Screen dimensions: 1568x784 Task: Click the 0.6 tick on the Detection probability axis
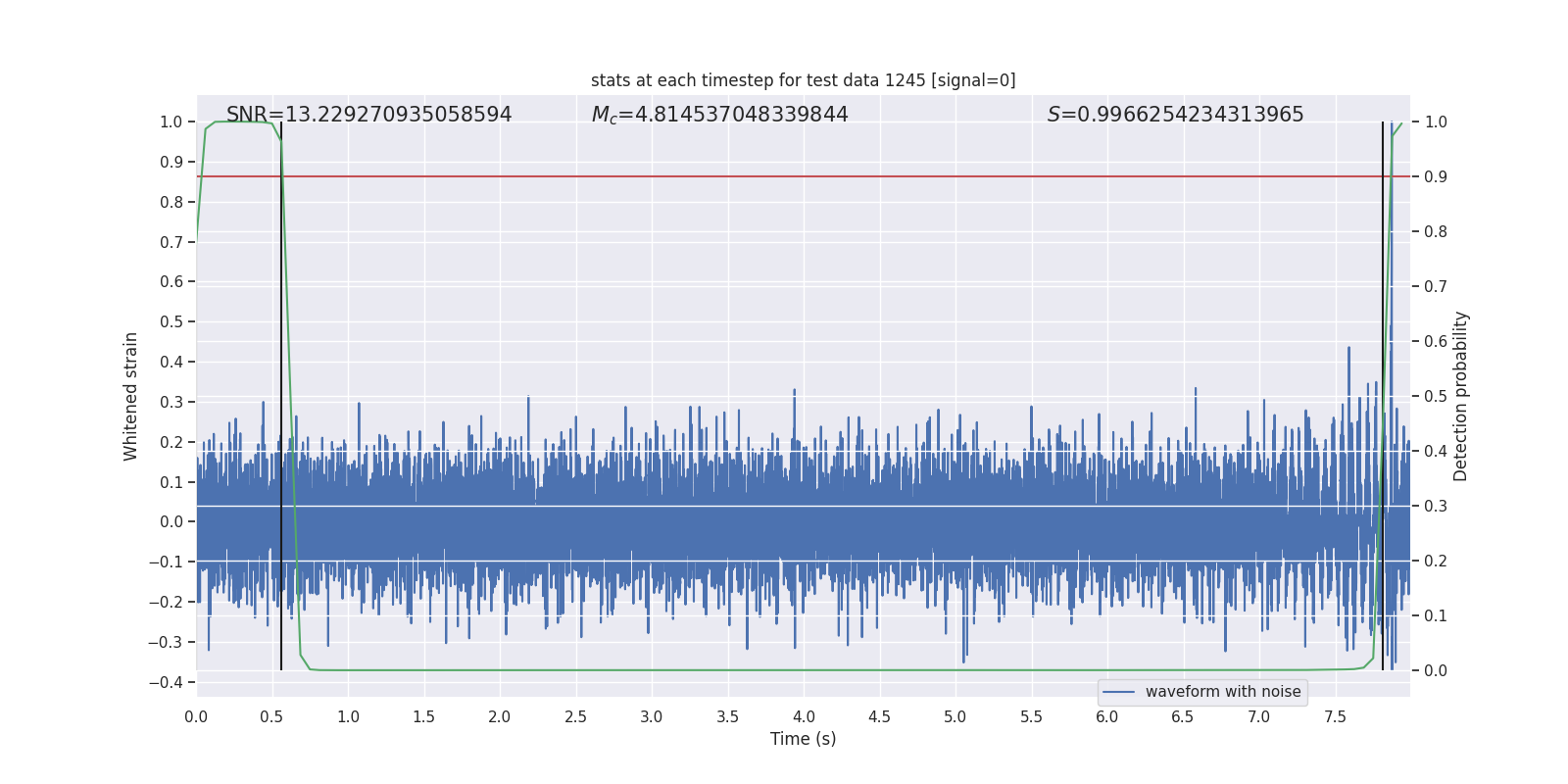(1436, 341)
